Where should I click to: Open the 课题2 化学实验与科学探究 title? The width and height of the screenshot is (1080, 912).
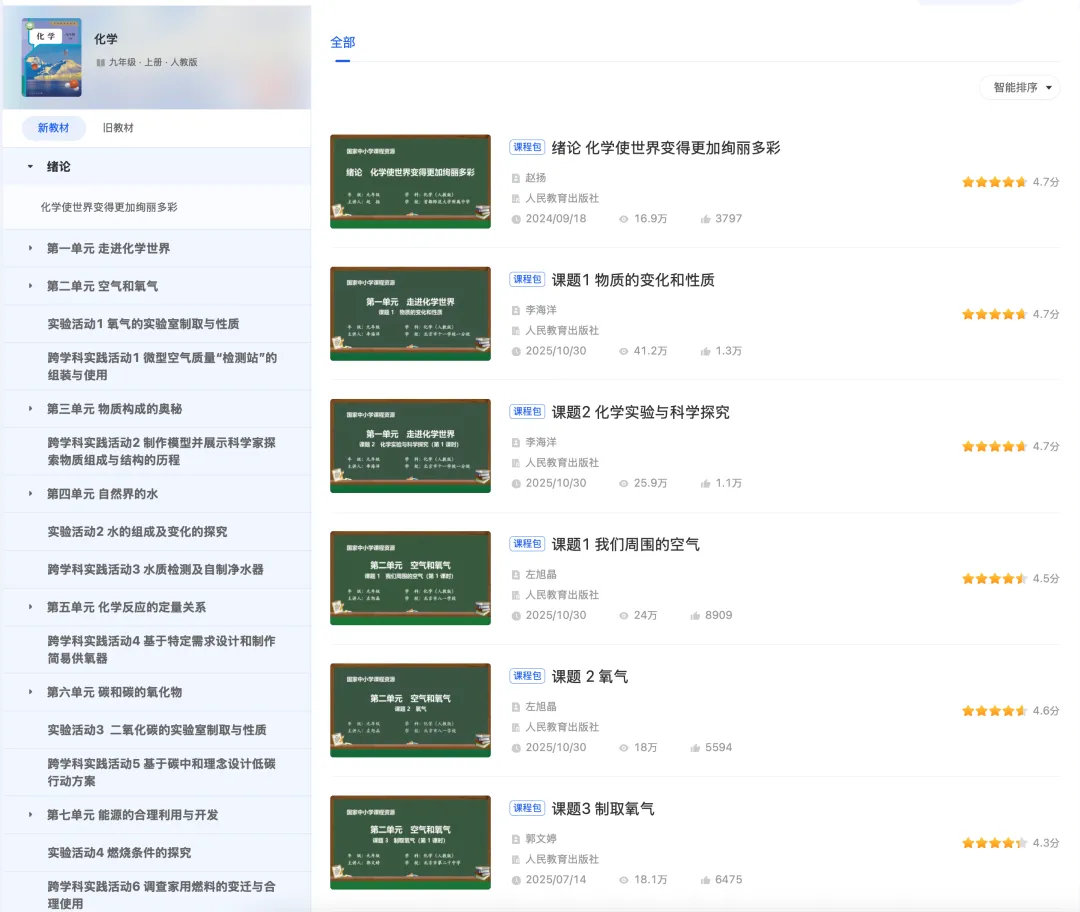(641, 413)
